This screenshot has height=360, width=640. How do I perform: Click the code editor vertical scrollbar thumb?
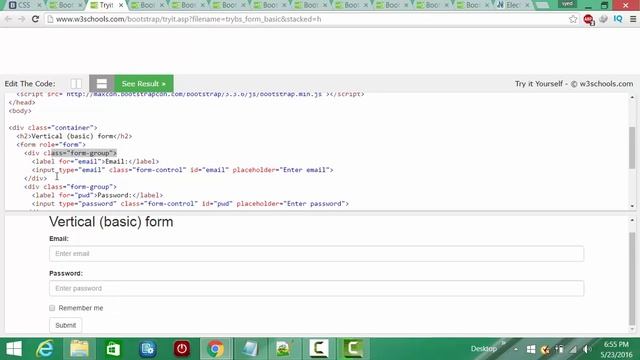[632, 147]
